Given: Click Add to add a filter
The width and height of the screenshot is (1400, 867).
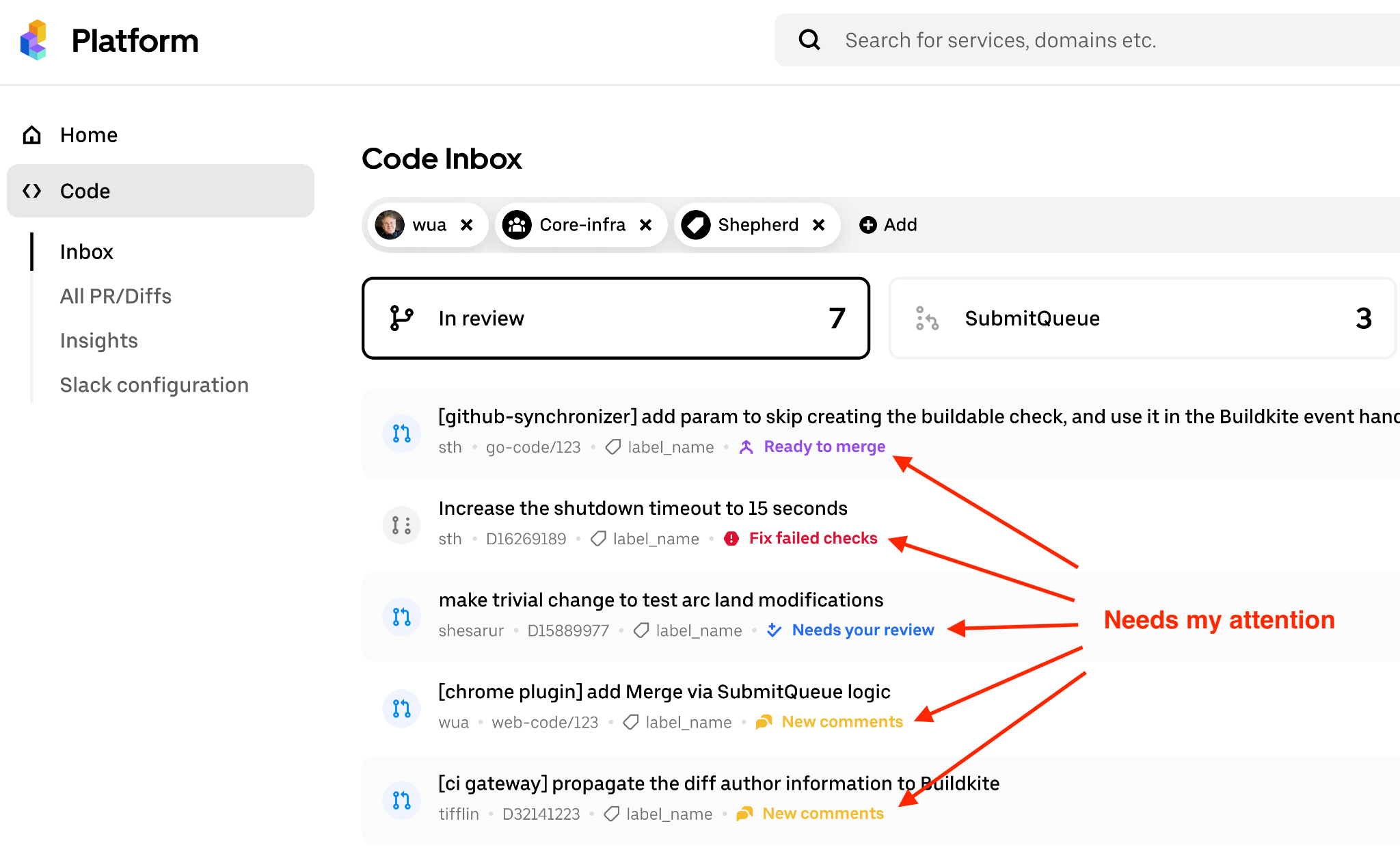Looking at the screenshot, I should pyautogui.click(x=888, y=225).
